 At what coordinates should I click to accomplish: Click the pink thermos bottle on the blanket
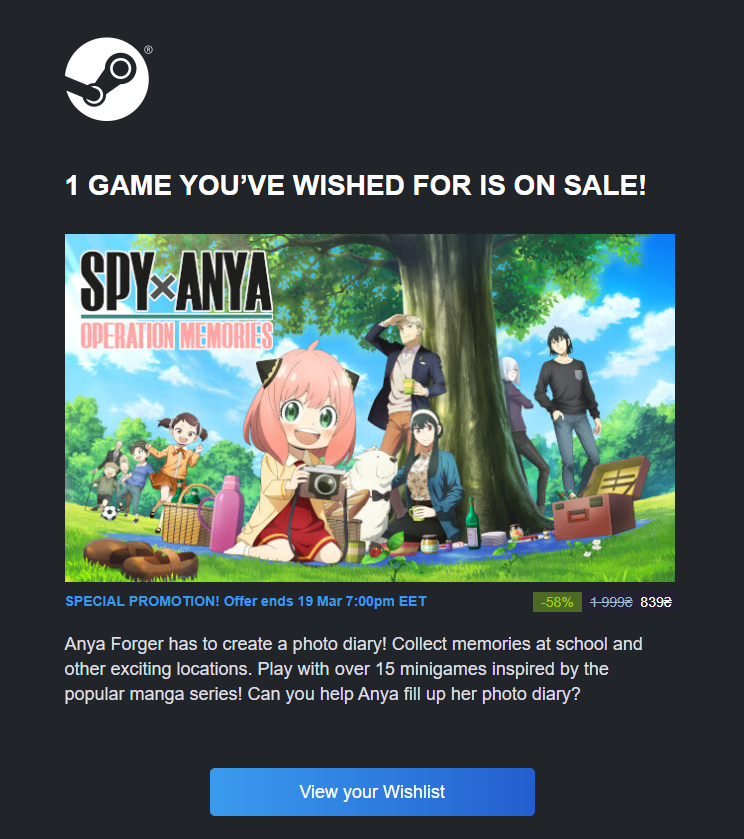[x=227, y=513]
